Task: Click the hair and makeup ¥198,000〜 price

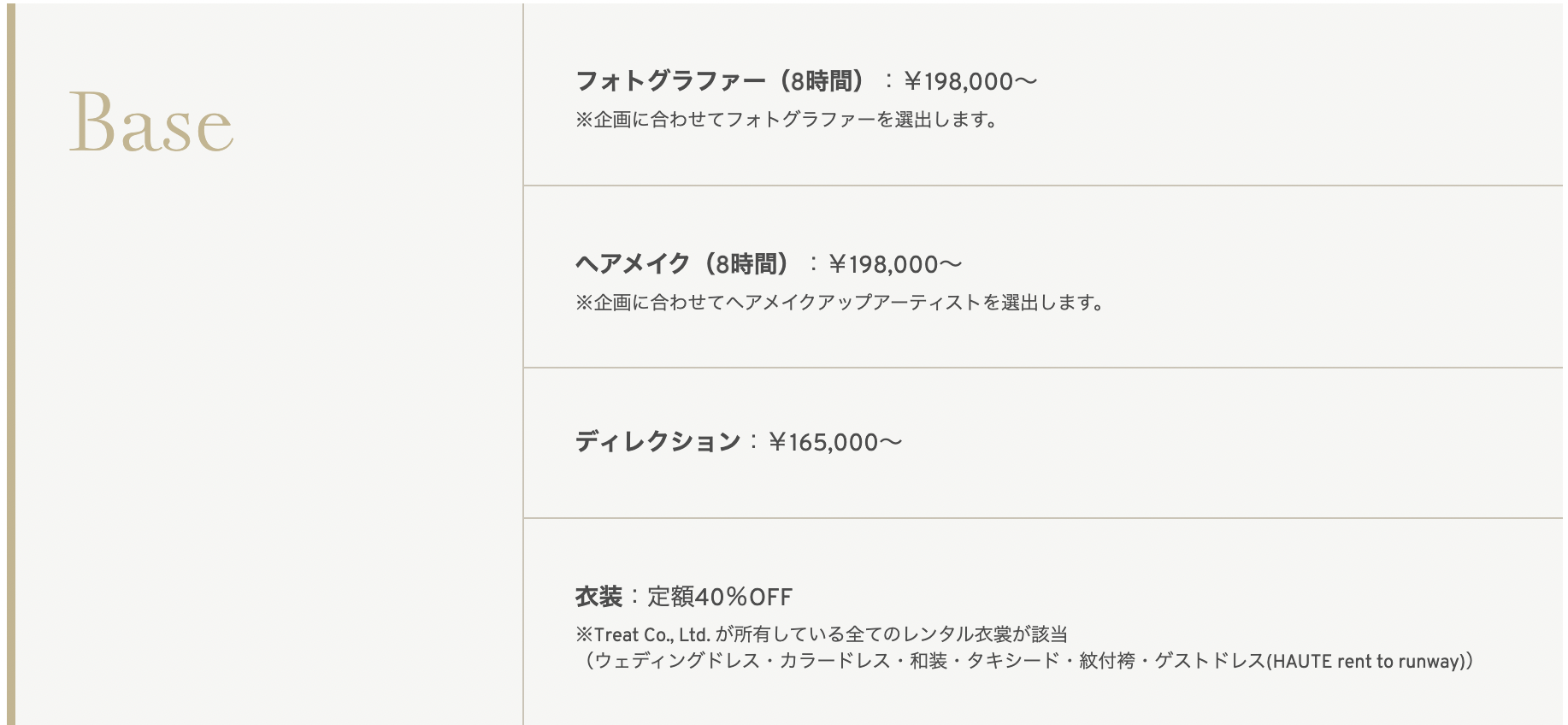Action: tap(895, 264)
